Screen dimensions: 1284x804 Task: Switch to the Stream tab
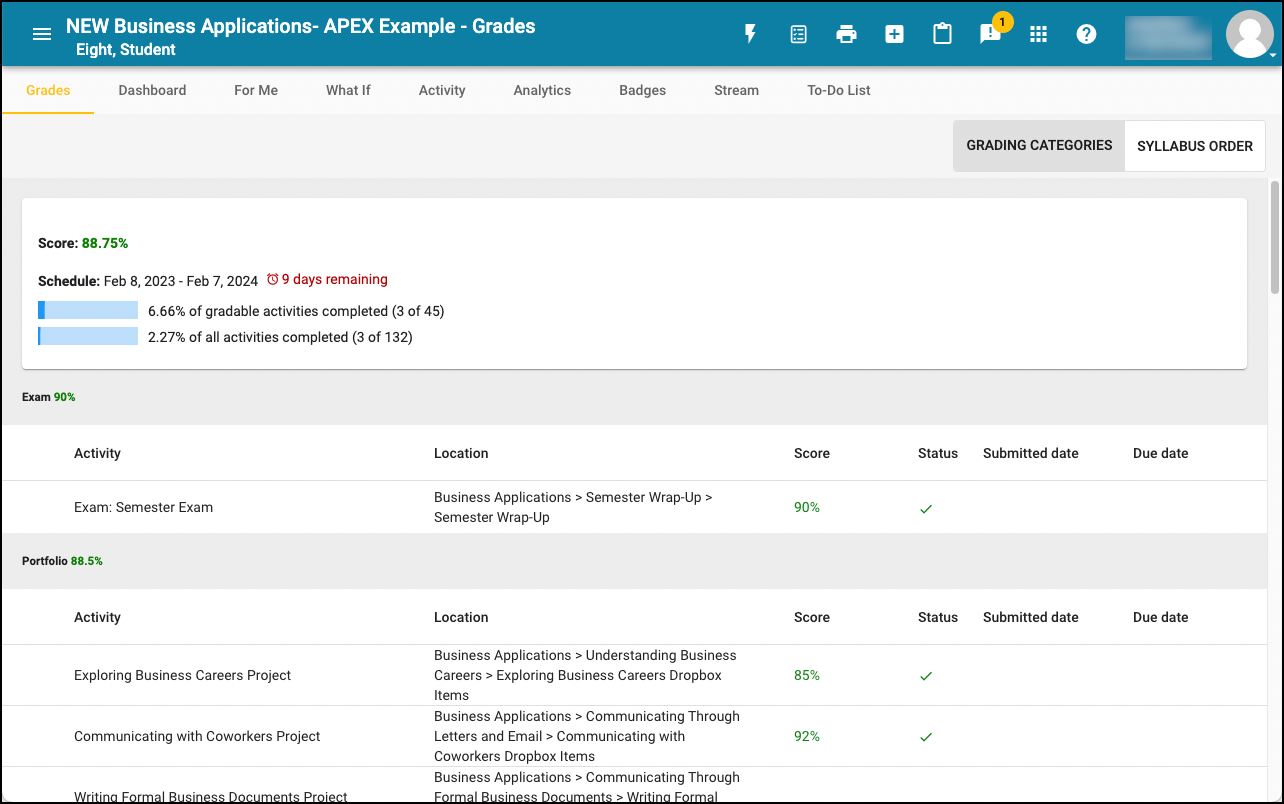click(x=736, y=90)
